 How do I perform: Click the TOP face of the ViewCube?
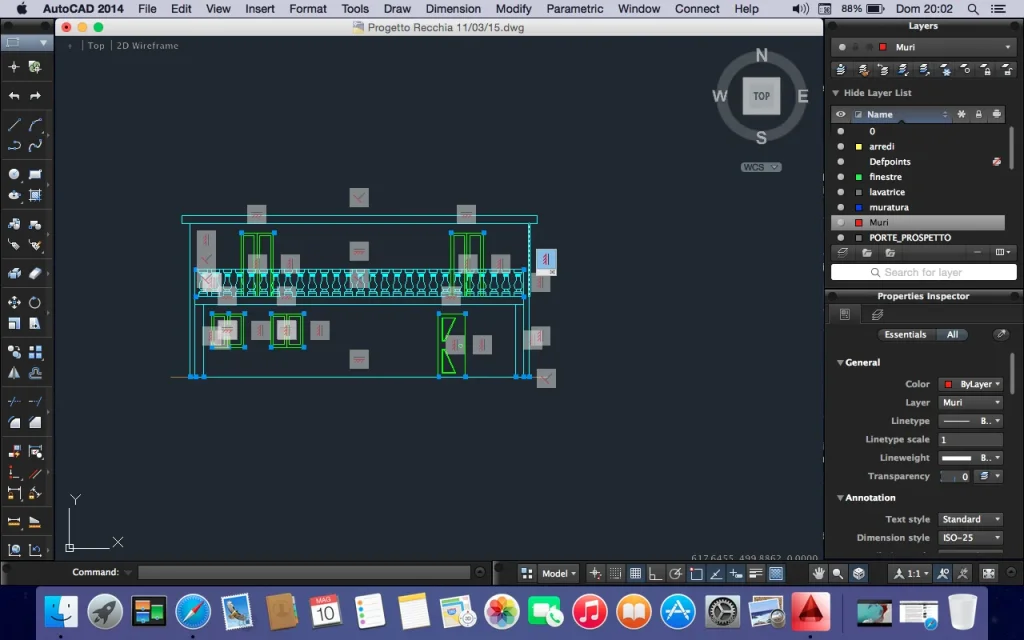tap(761, 96)
